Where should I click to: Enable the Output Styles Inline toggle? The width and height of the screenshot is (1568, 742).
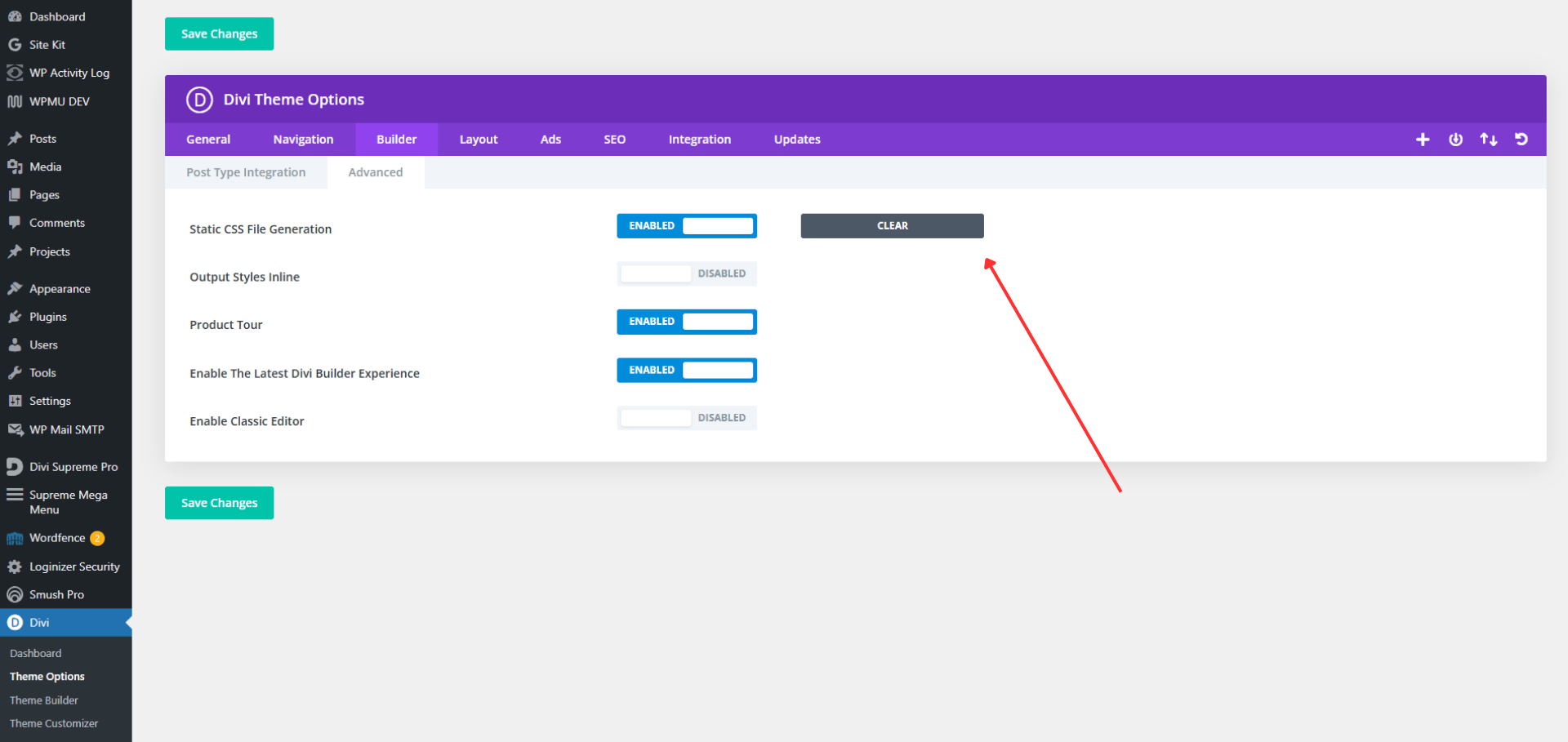[686, 274]
